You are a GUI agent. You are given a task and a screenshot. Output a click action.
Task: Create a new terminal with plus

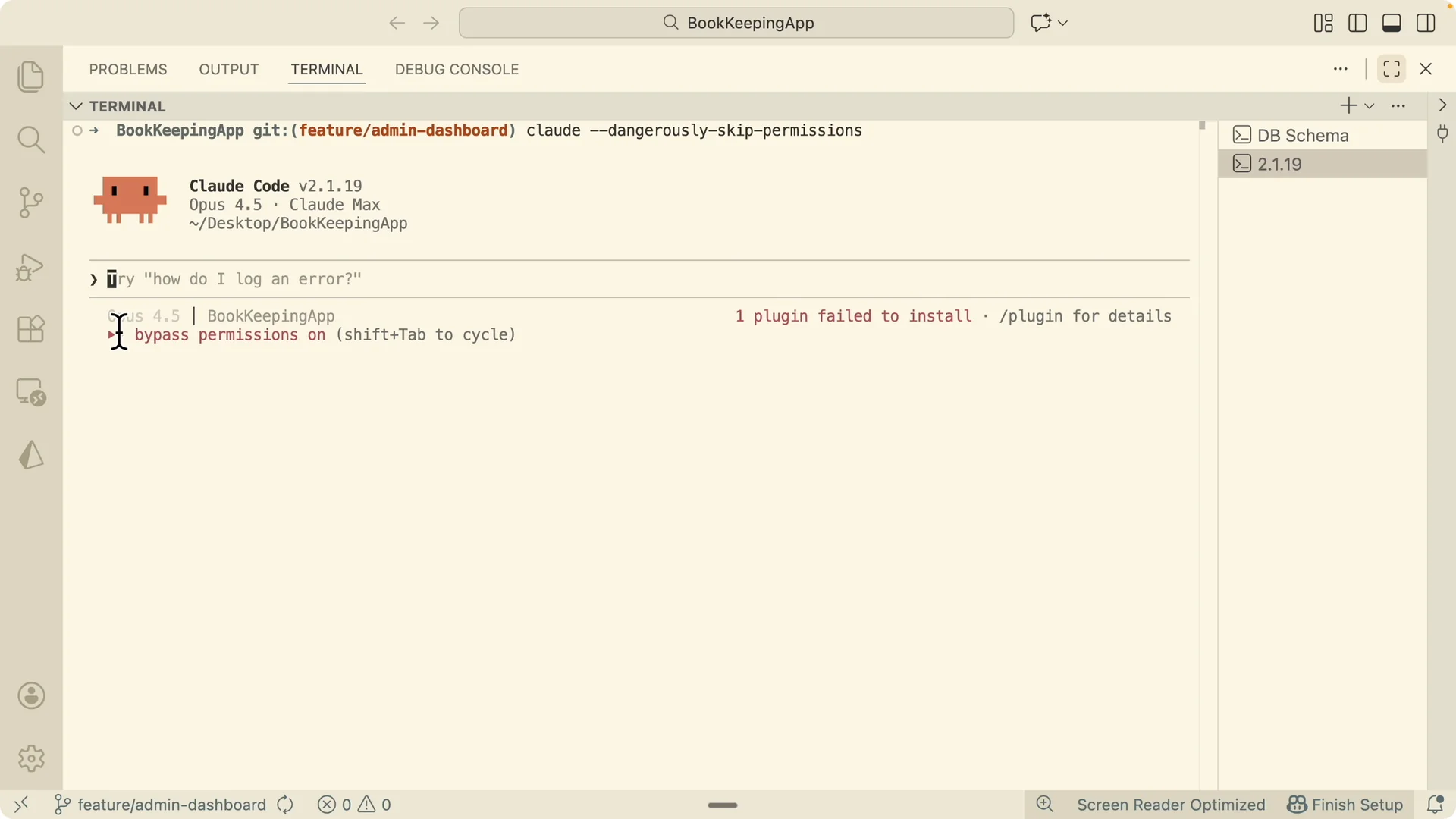click(x=1348, y=106)
